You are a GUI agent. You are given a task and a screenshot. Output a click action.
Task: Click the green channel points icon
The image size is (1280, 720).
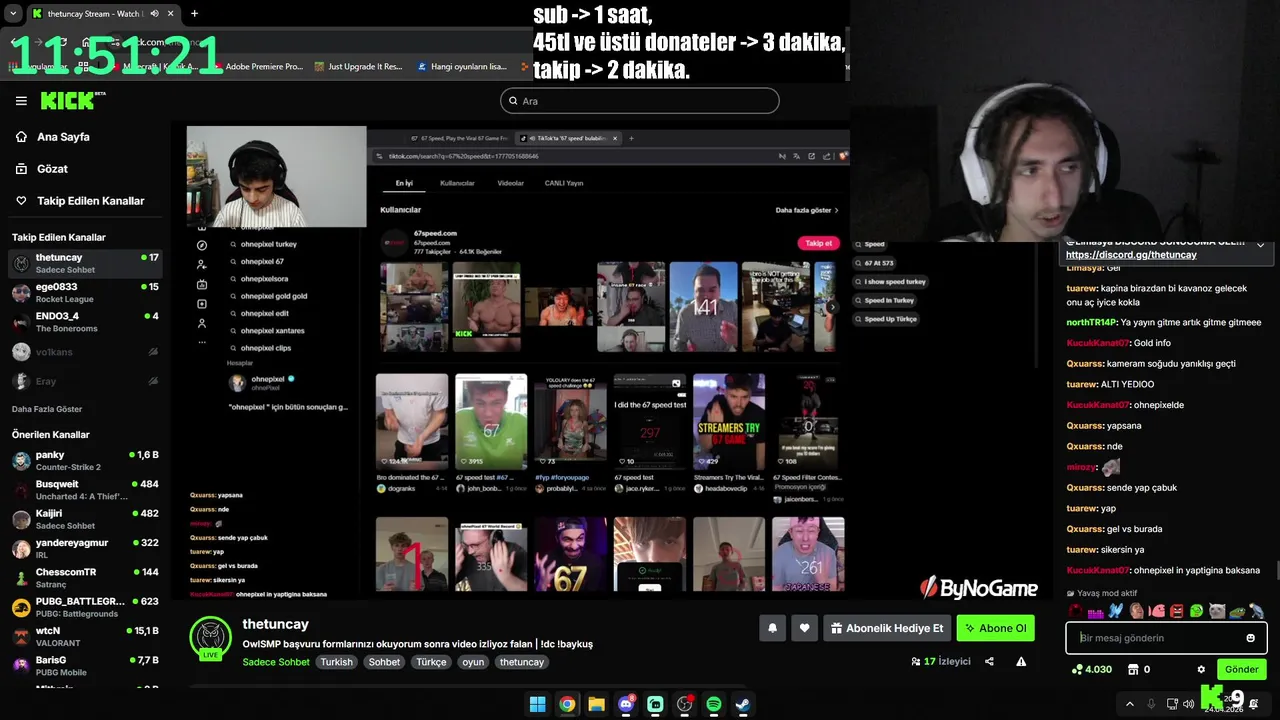click(x=1077, y=669)
